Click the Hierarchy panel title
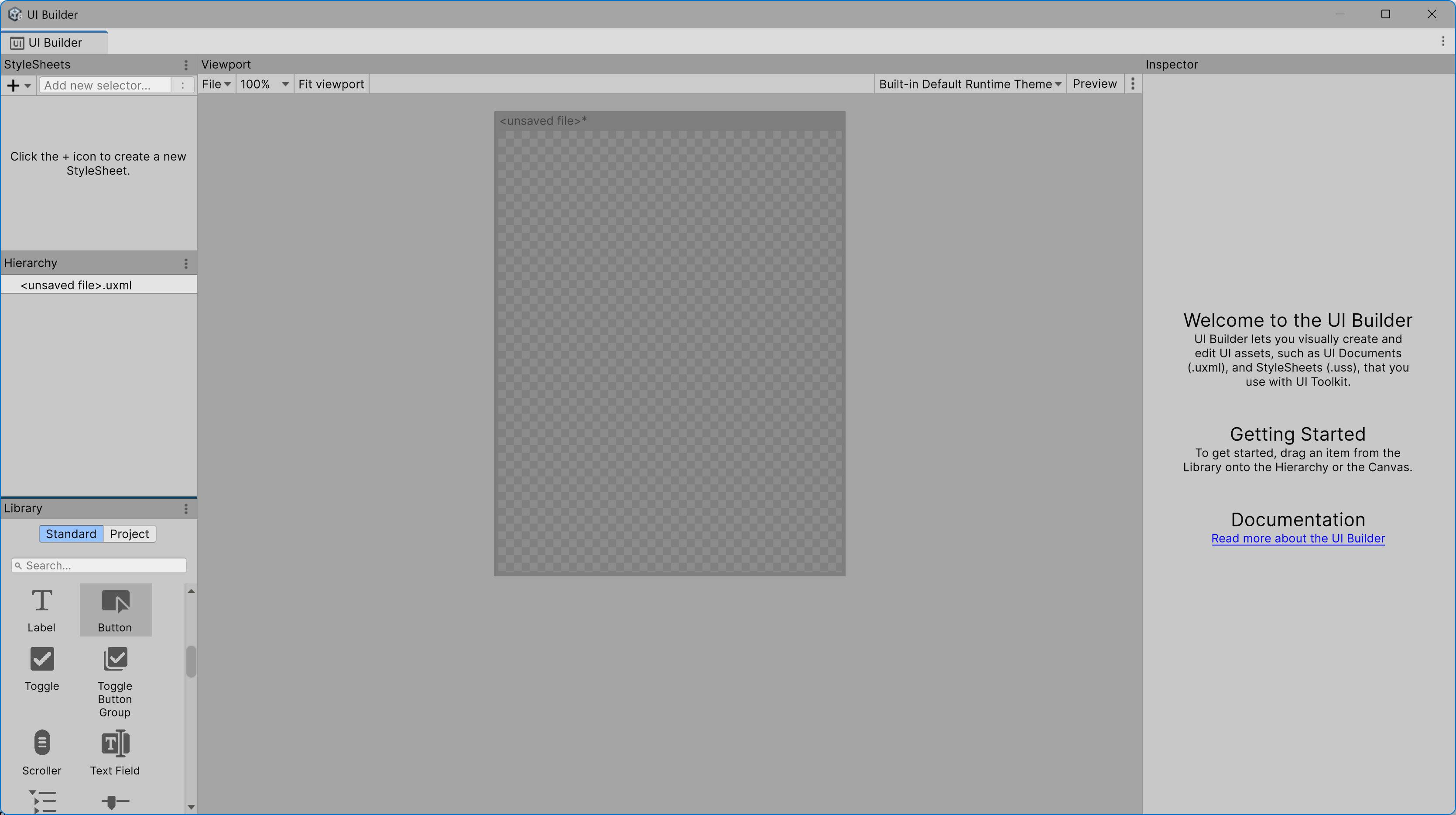The image size is (1456, 815). tap(31, 264)
